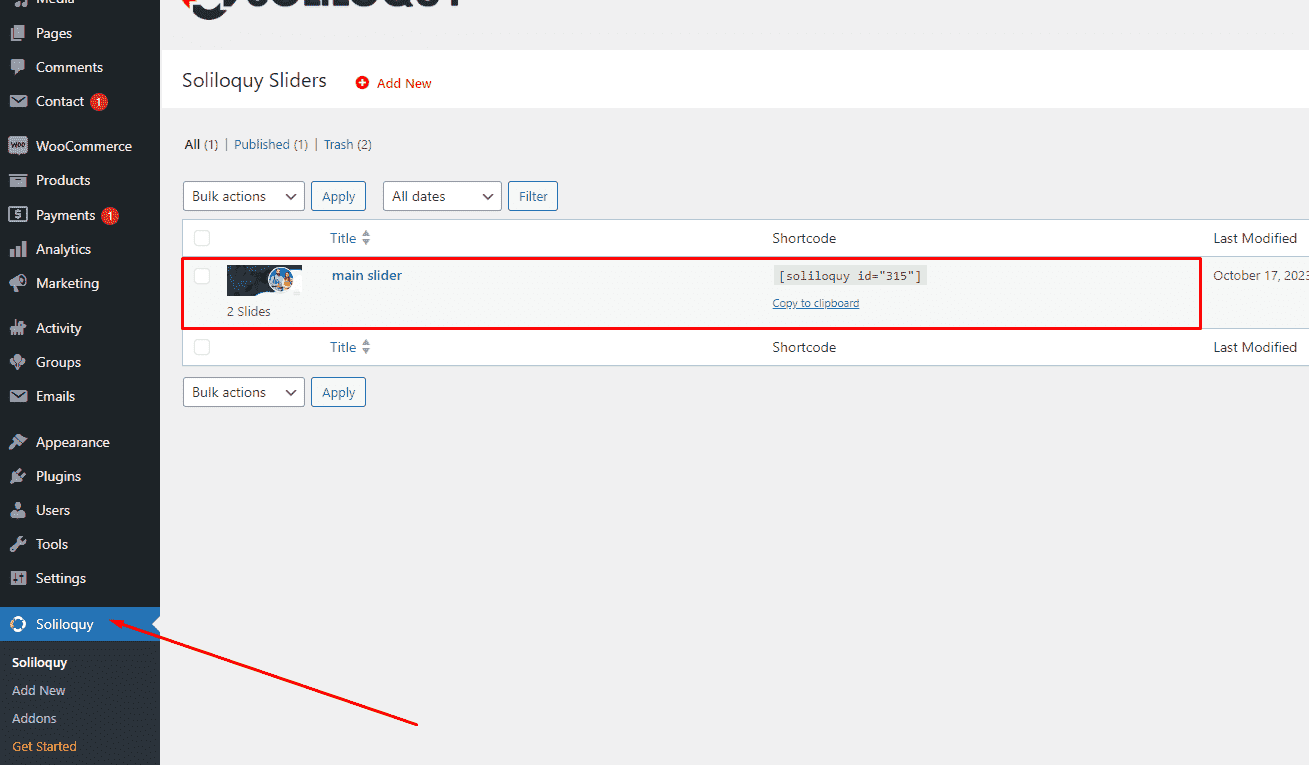Click Copy to clipboard link
1309x765 pixels.
click(815, 303)
